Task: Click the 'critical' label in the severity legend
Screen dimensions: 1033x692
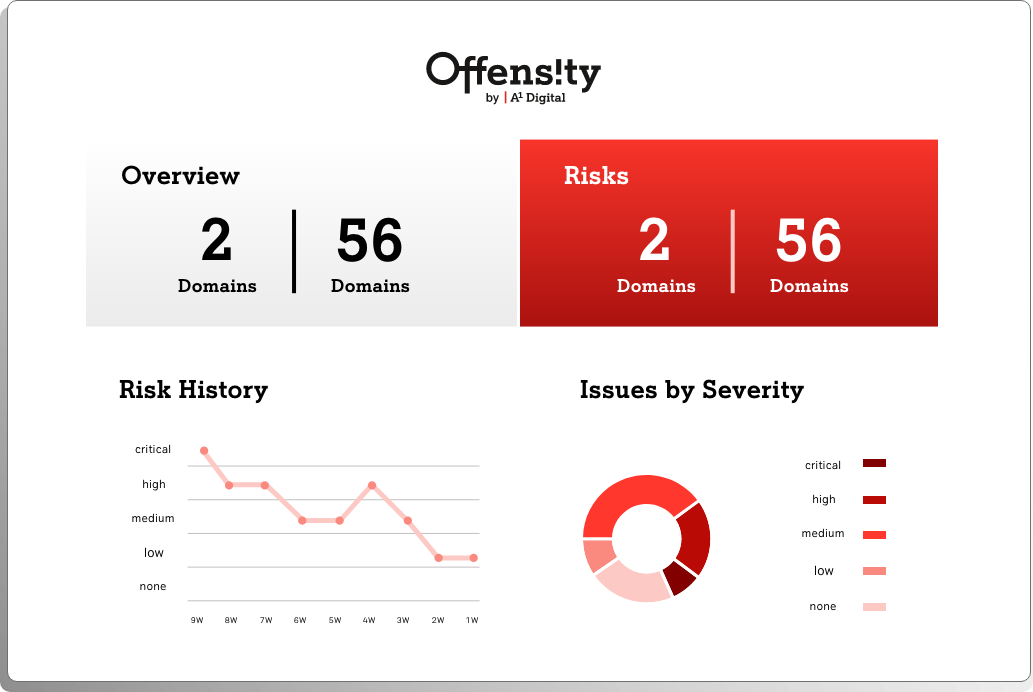Action: 823,465
